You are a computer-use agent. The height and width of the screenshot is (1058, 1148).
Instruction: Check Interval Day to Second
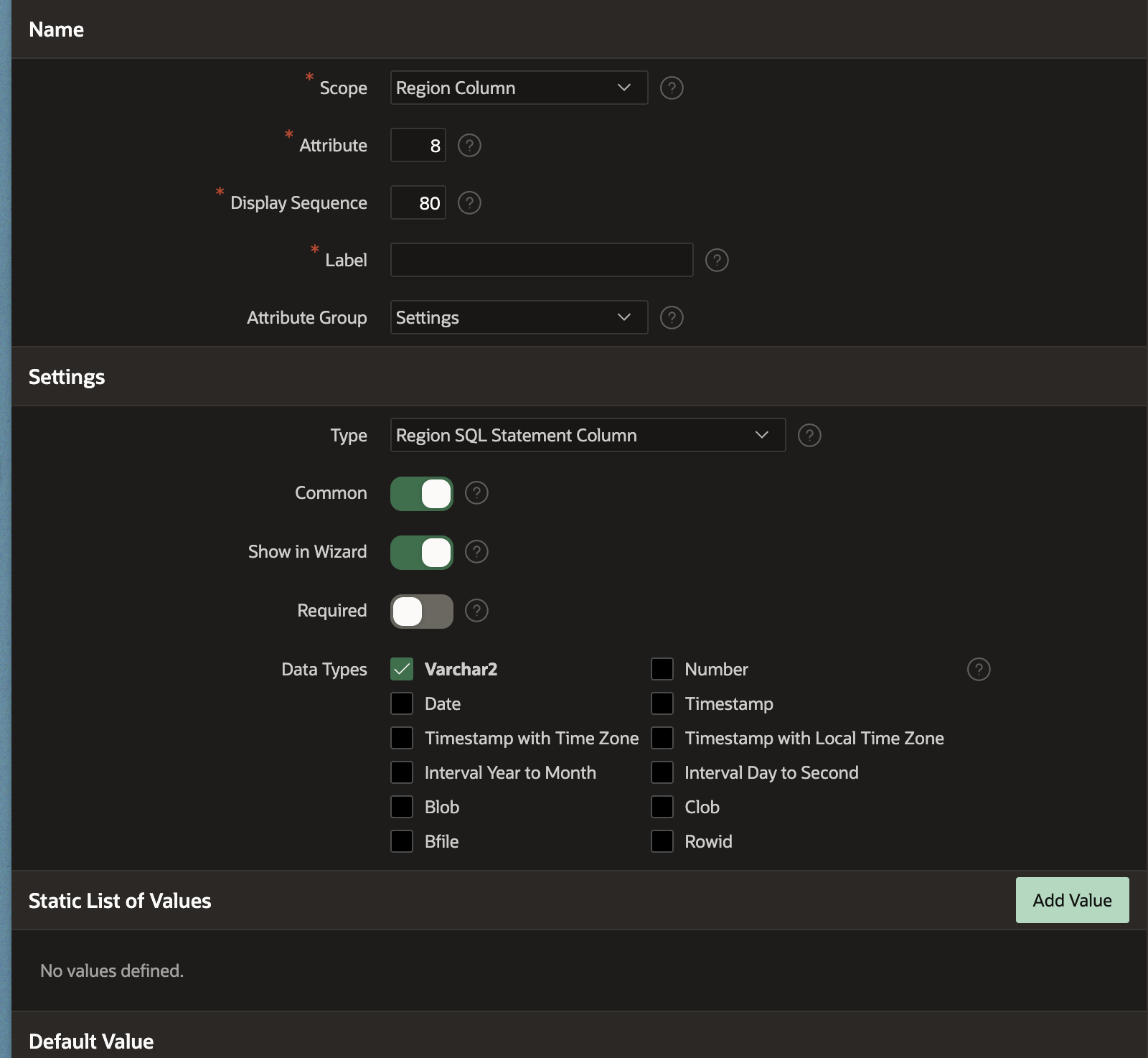pos(662,772)
